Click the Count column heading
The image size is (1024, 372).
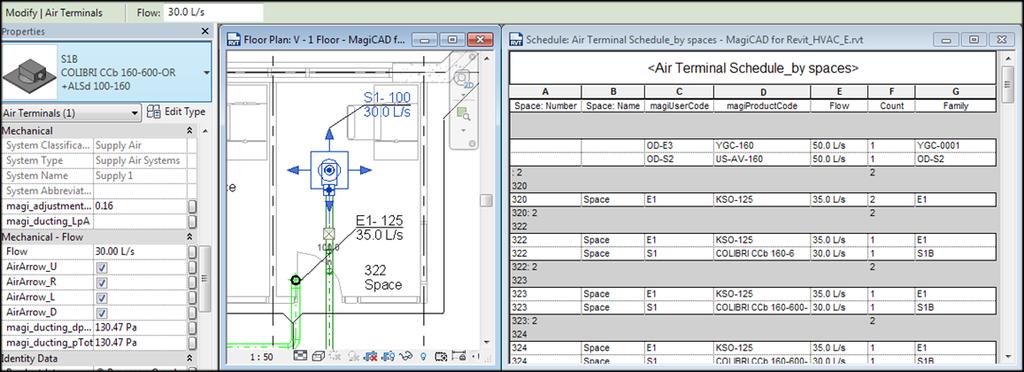(891, 106)
